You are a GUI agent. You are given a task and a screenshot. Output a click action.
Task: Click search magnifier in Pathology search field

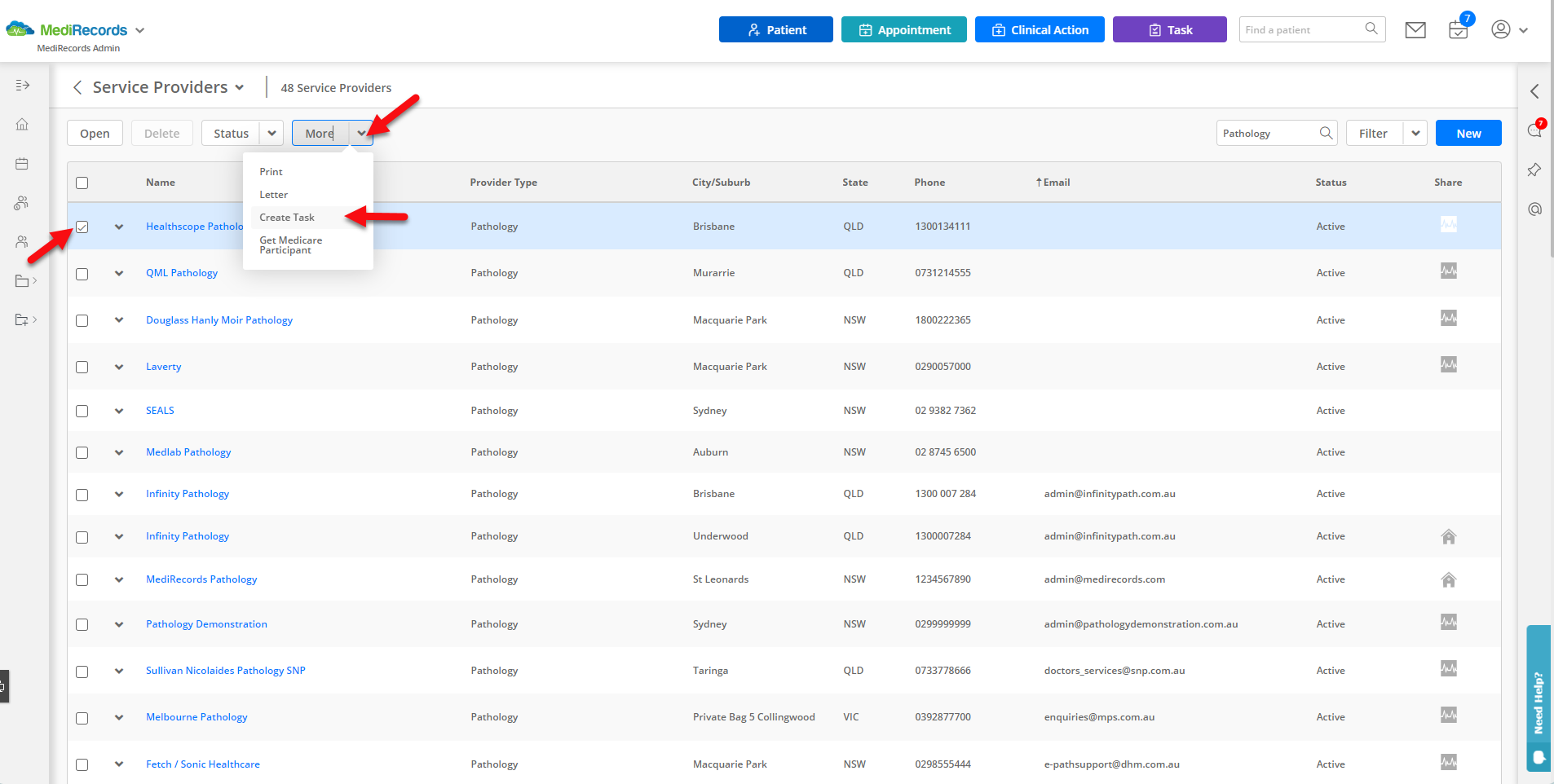(1327, 133)
